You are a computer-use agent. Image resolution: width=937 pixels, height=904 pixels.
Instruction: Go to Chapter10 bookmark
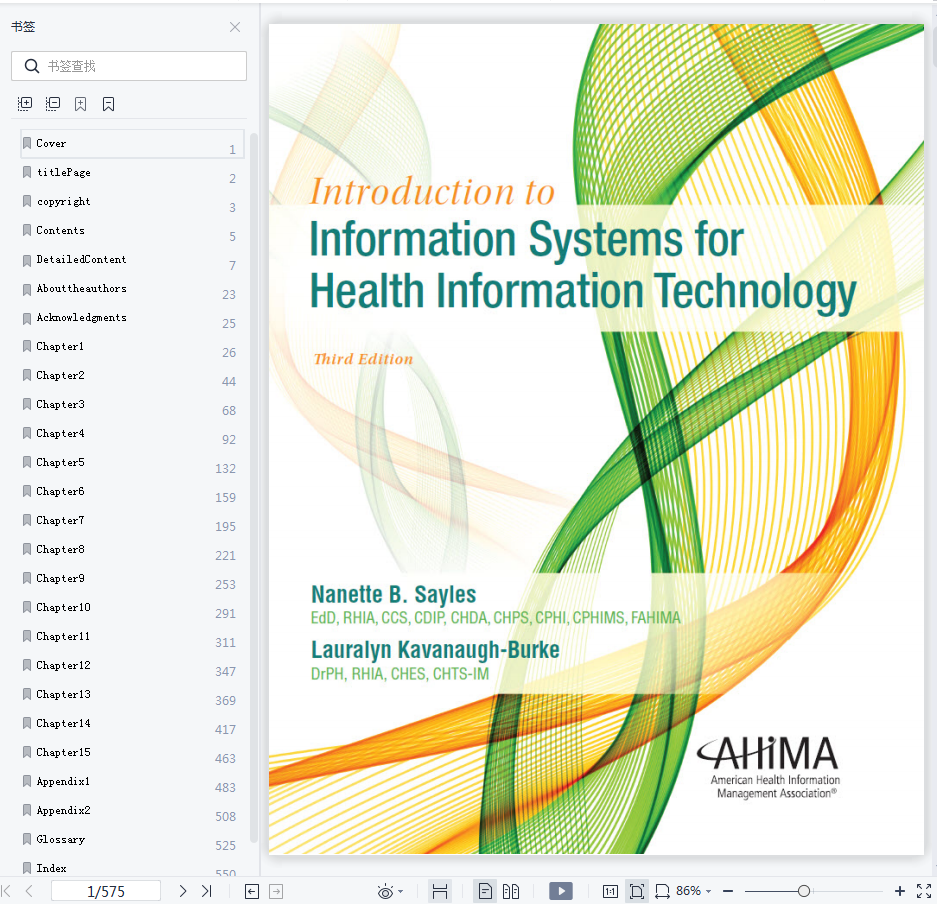click(132, 607)
